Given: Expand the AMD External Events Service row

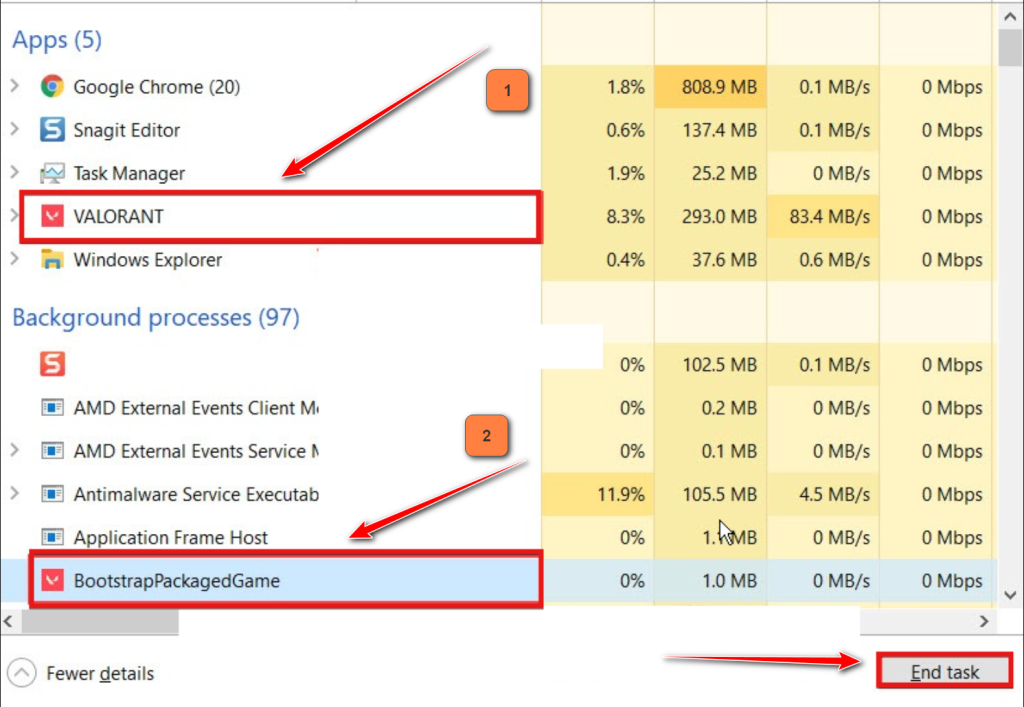Looking at the screenshot, I should [15, 450].
